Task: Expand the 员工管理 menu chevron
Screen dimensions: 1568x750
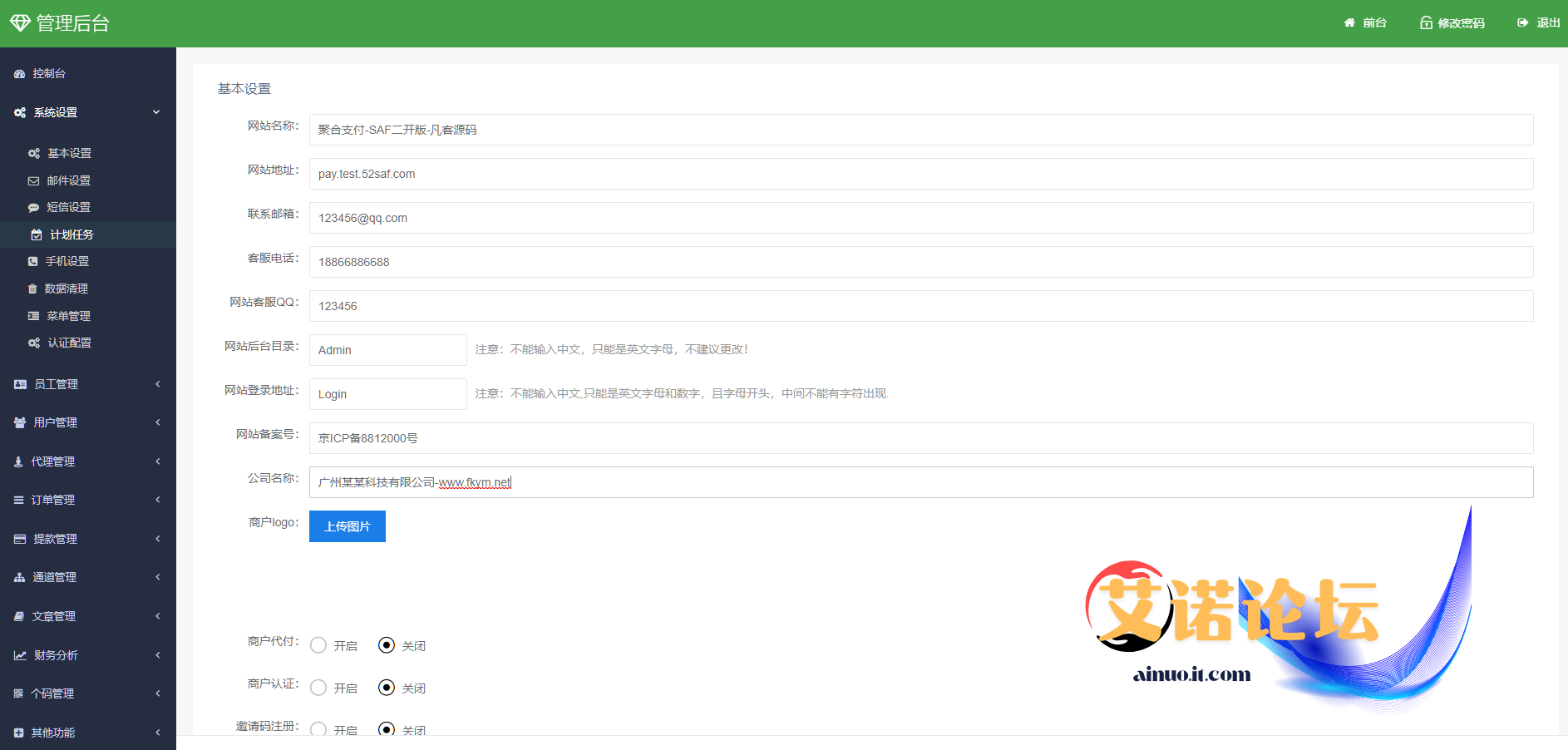Action: coord(157,384)
